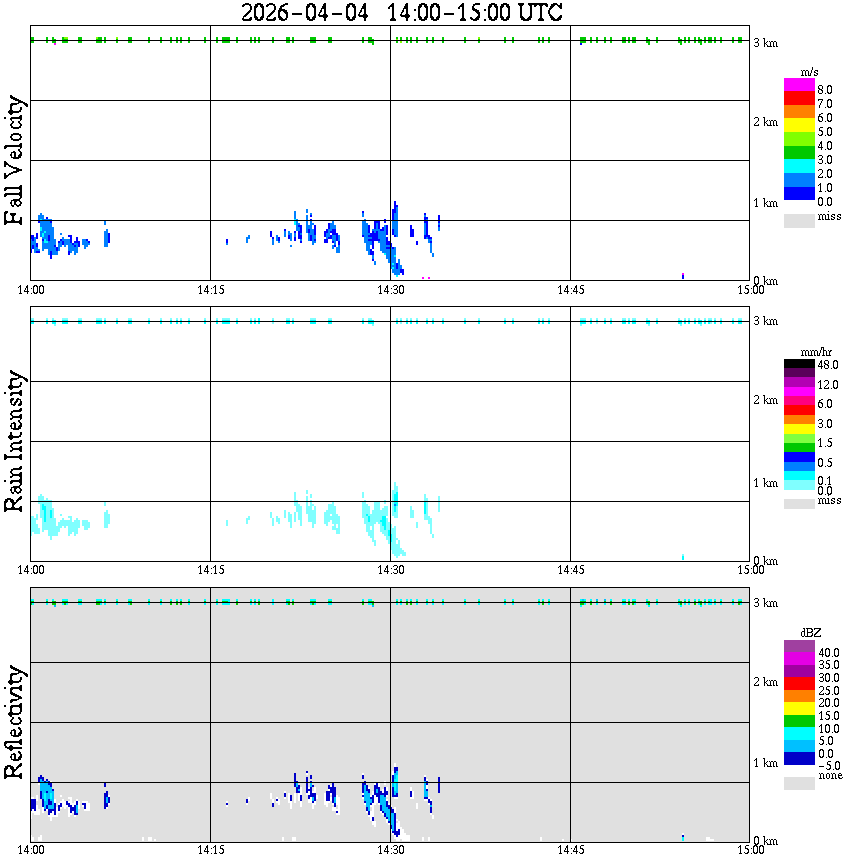Click the "m/s" unit label above the Fall Velocity legend

tap(809, 73)
